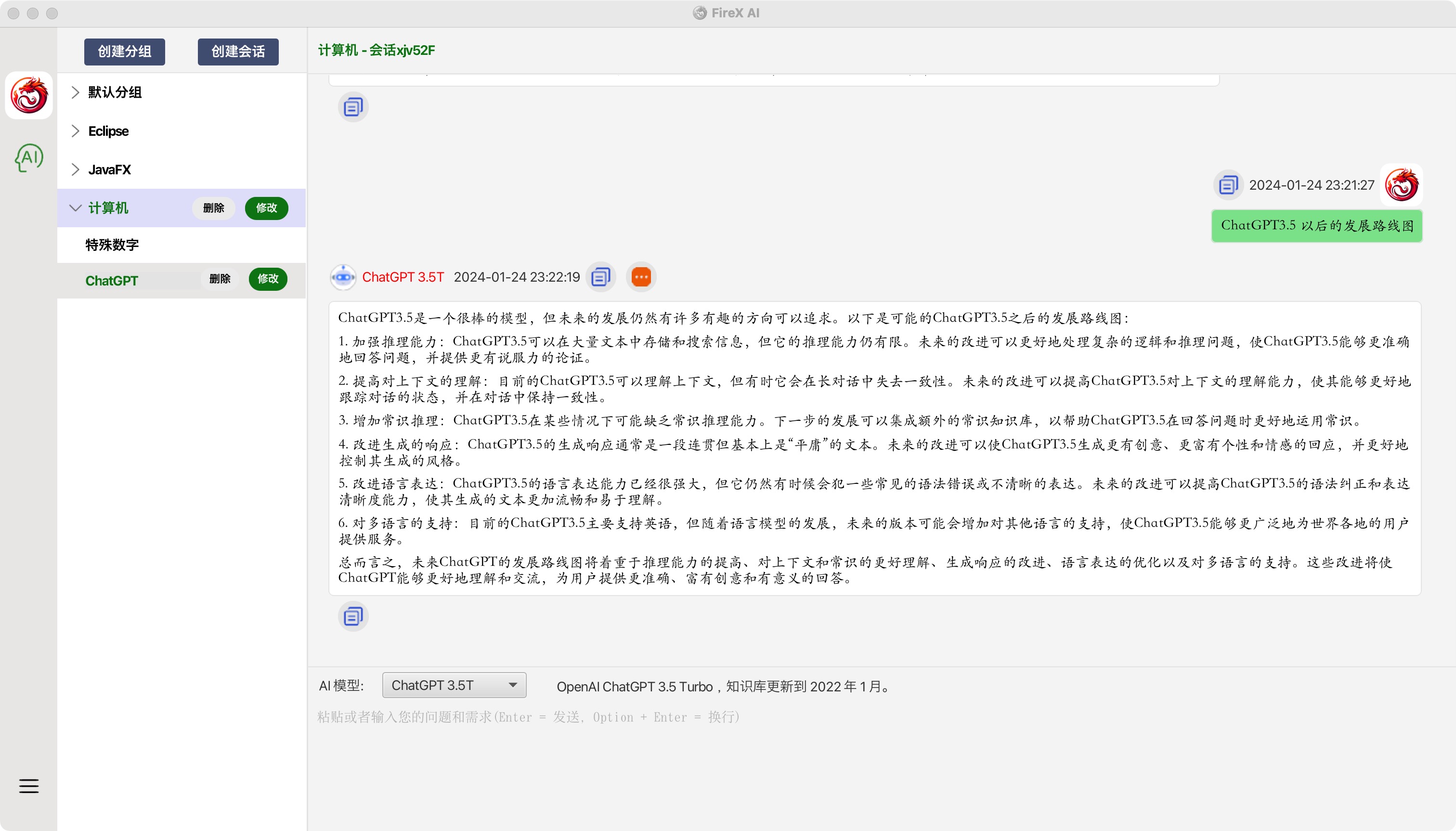Select the Eclipse group label
The image size is (1456, 831).
tap(108, 131)
